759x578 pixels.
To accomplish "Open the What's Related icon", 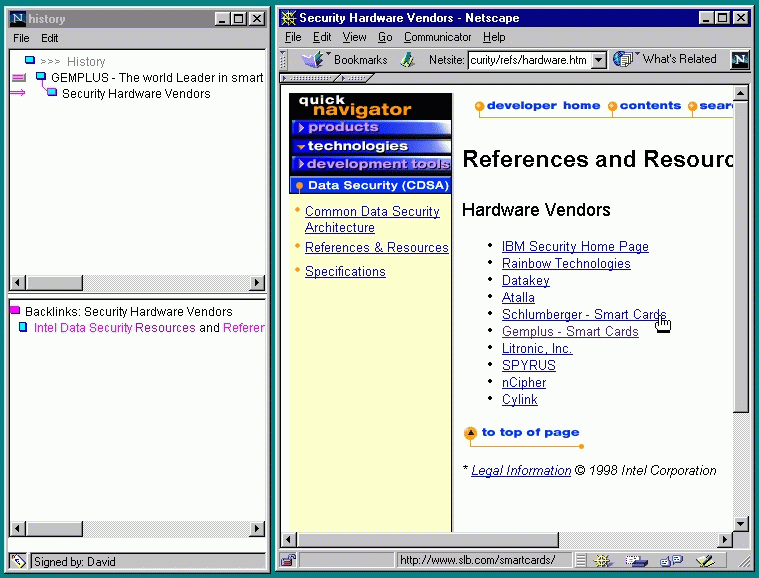I will click(624, 59).
